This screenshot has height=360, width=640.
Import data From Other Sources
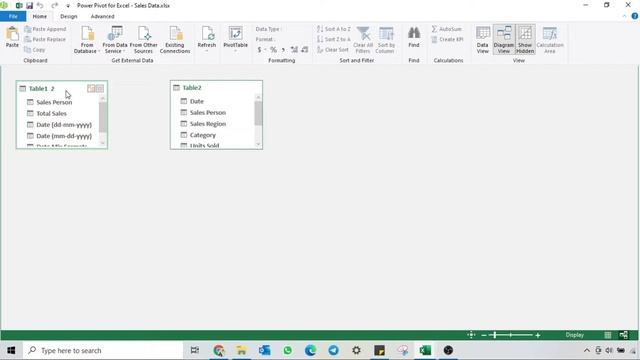tap(143, 39)
